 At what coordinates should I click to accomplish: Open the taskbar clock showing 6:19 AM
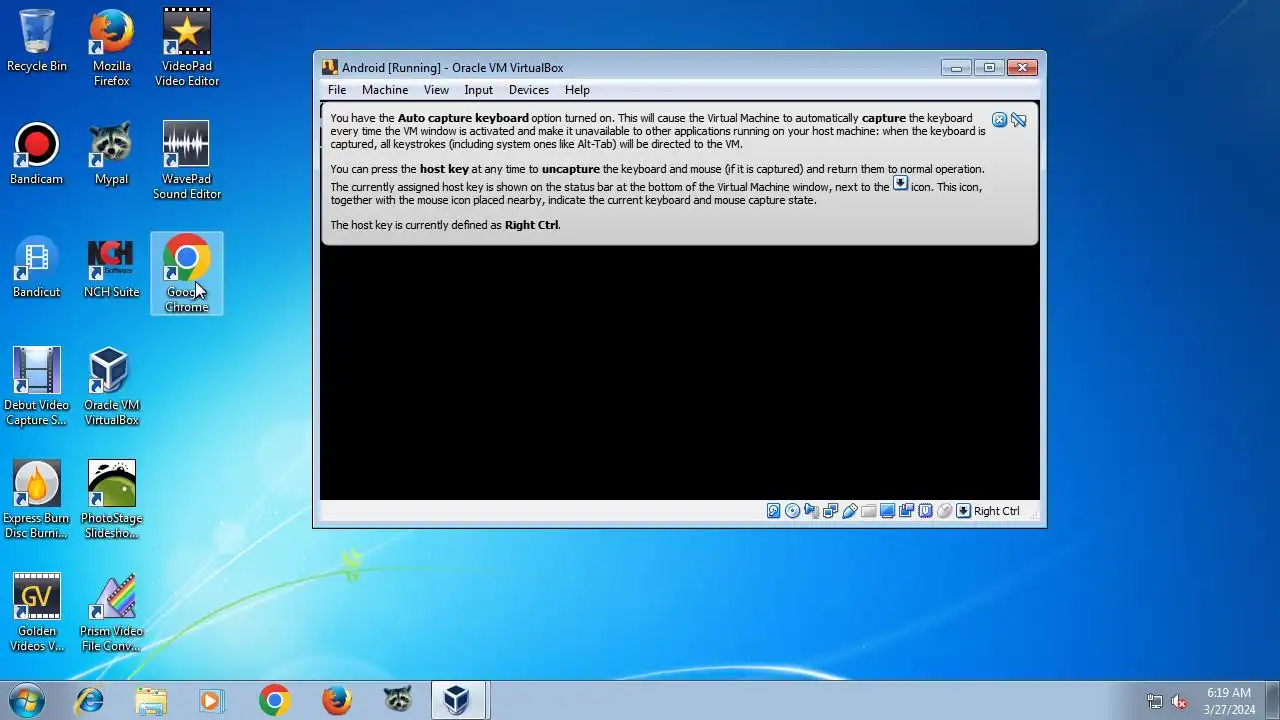coord(1229,700)
